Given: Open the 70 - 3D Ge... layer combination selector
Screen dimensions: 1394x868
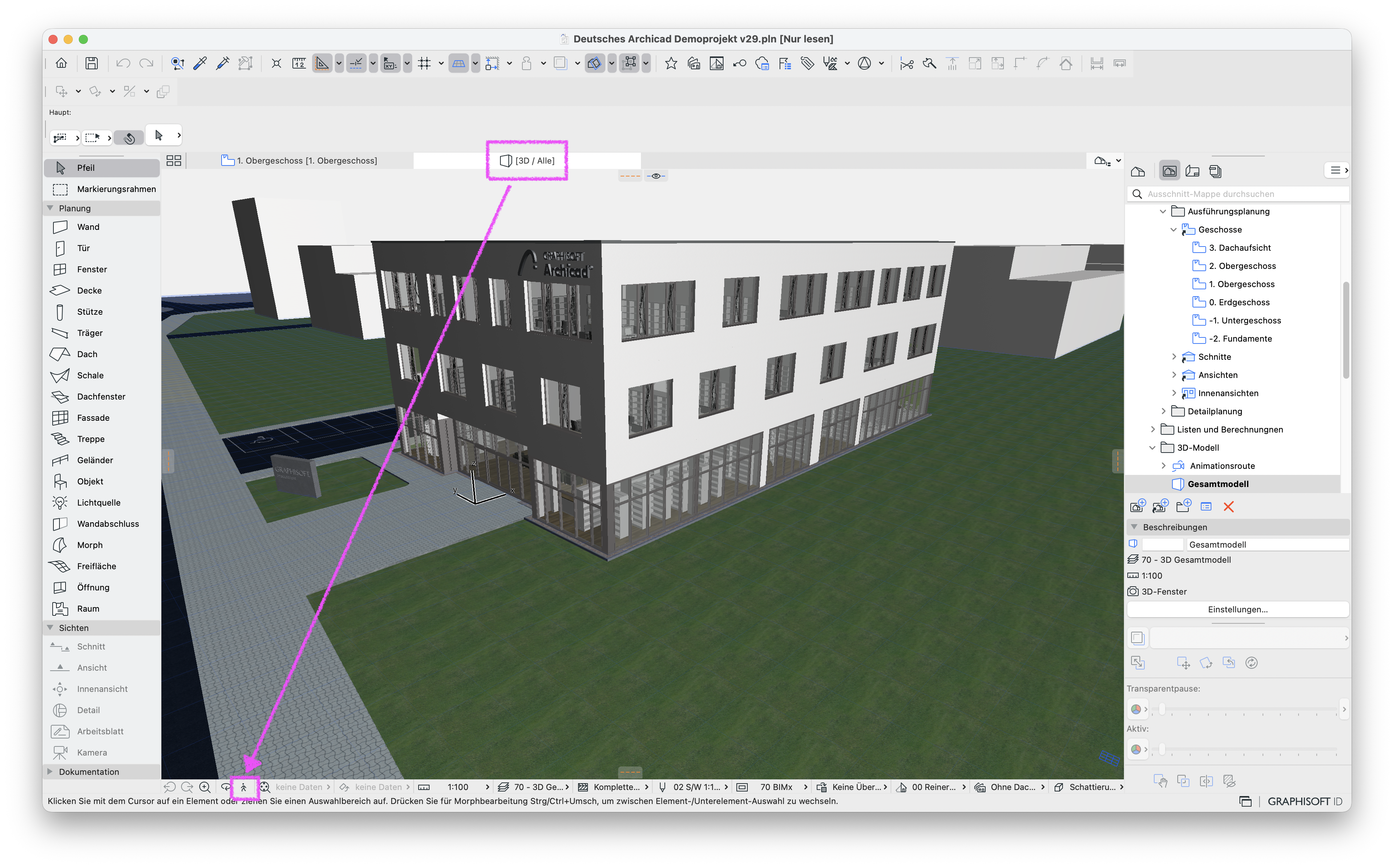Looking at the screenshot, I should pos(533,787).
